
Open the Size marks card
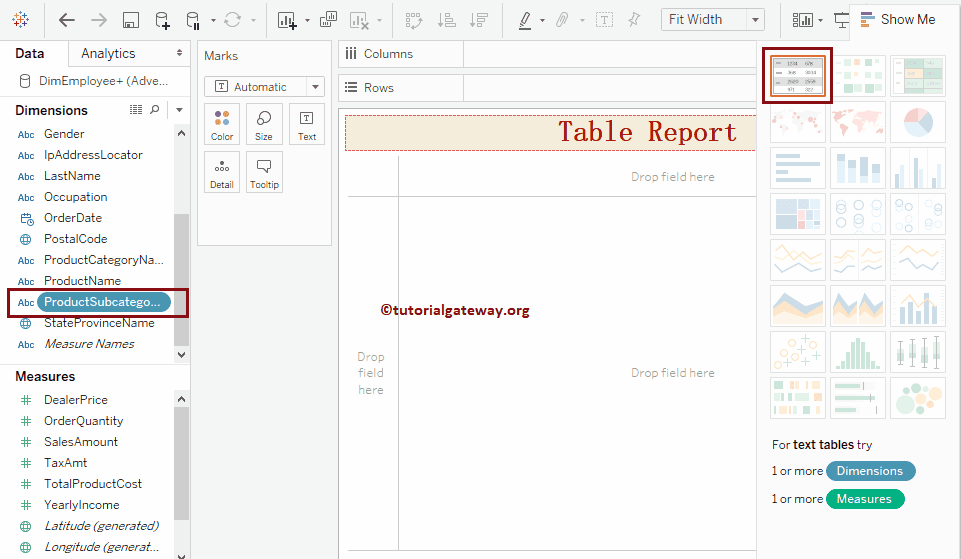pyautogui.click(x=264, y=125)
